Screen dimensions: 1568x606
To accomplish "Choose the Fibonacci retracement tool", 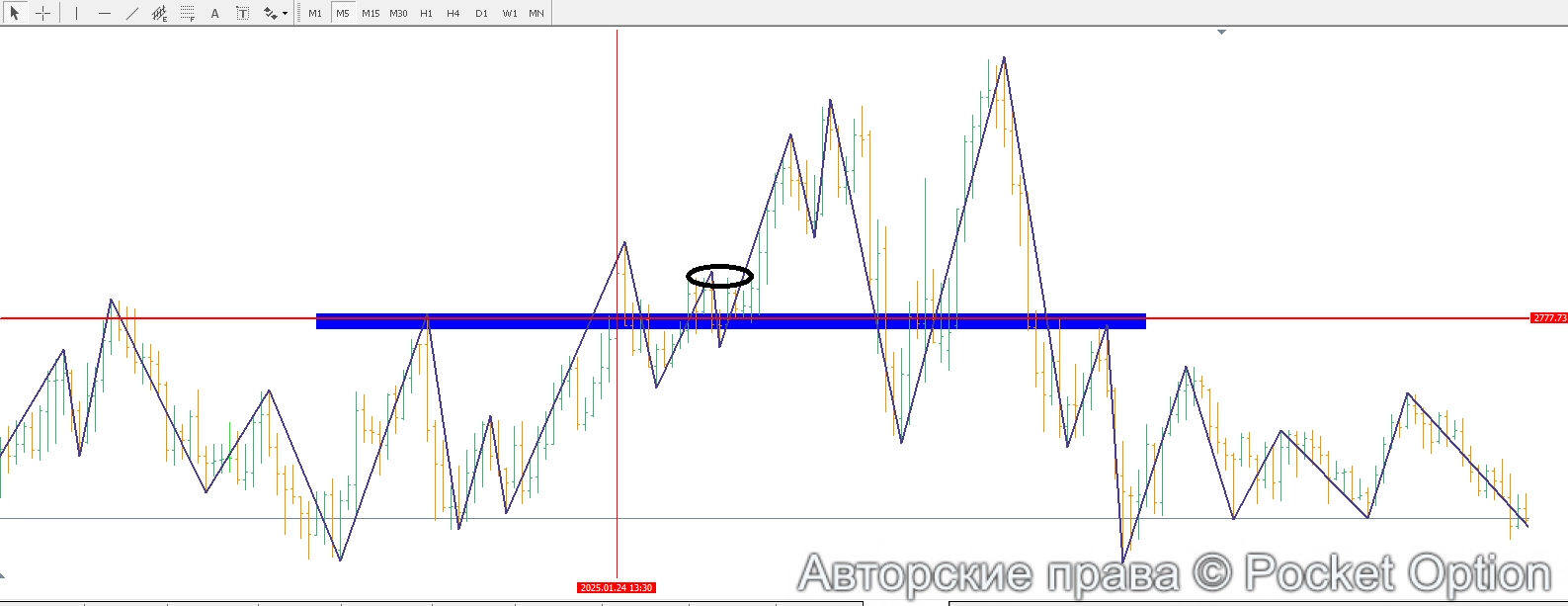I will (187, 13).
